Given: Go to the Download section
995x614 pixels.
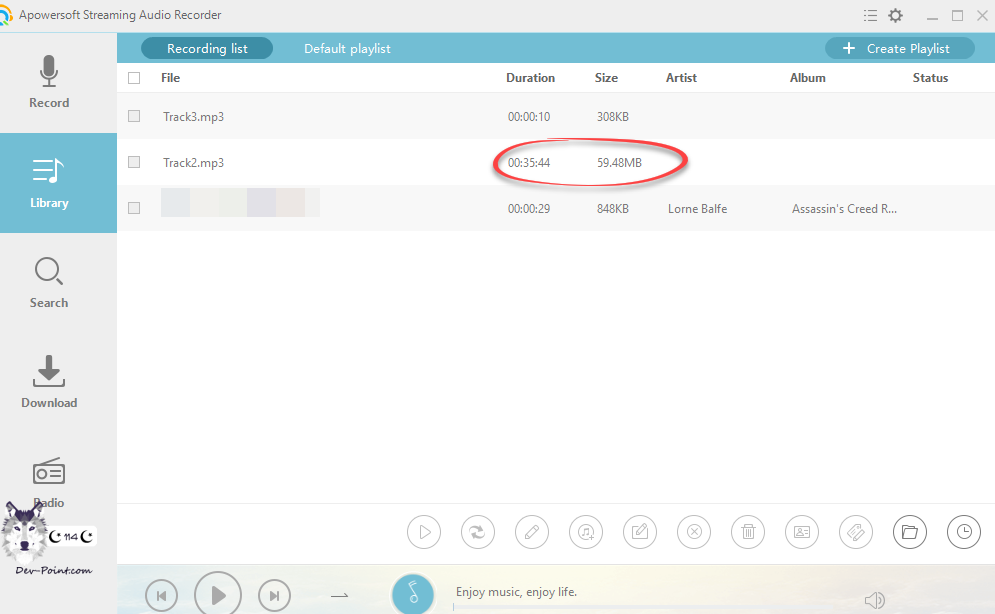Looking at the screenshot, I should [49, 382].
